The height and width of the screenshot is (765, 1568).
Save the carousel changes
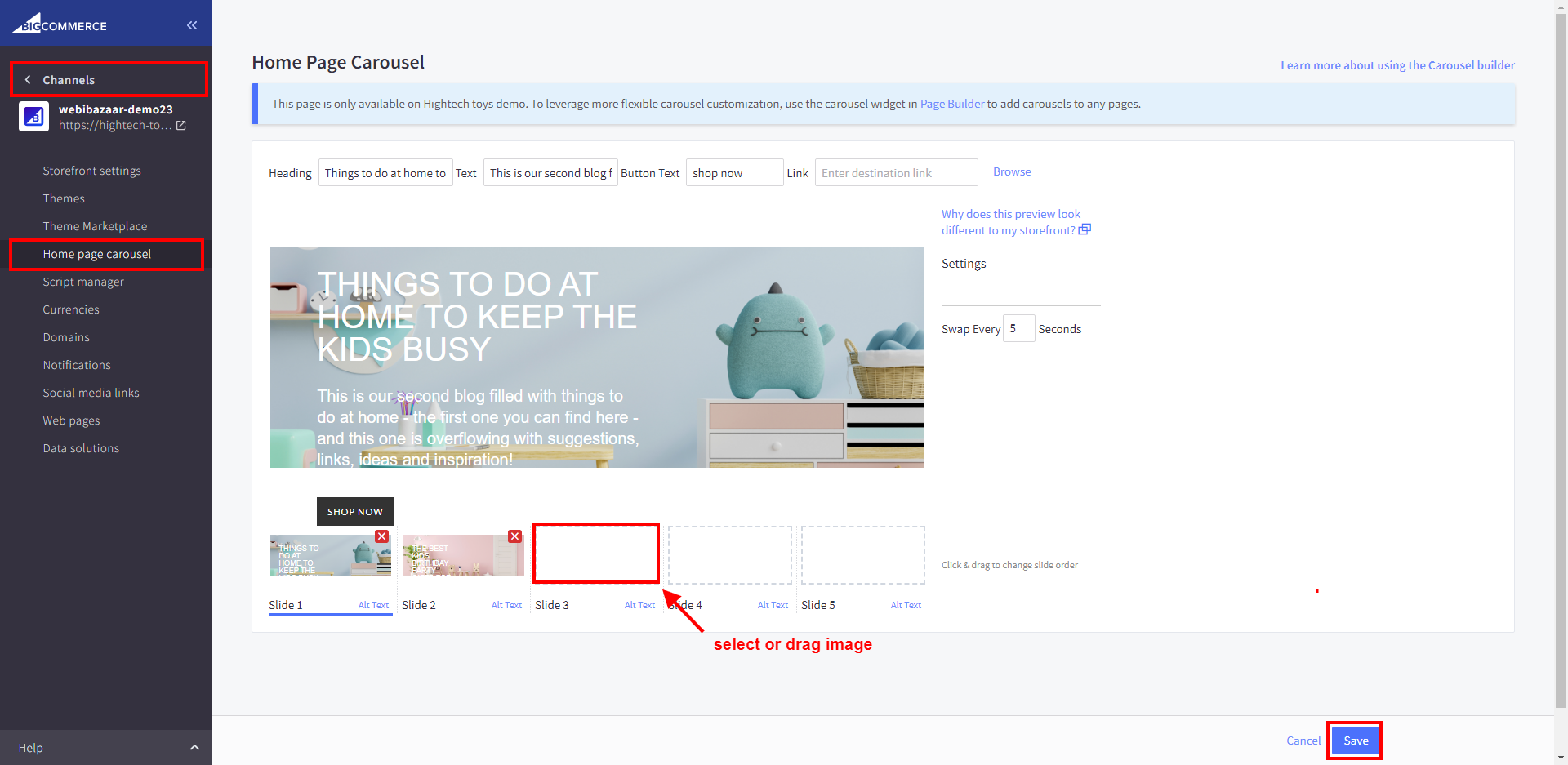pos(1355,741)
